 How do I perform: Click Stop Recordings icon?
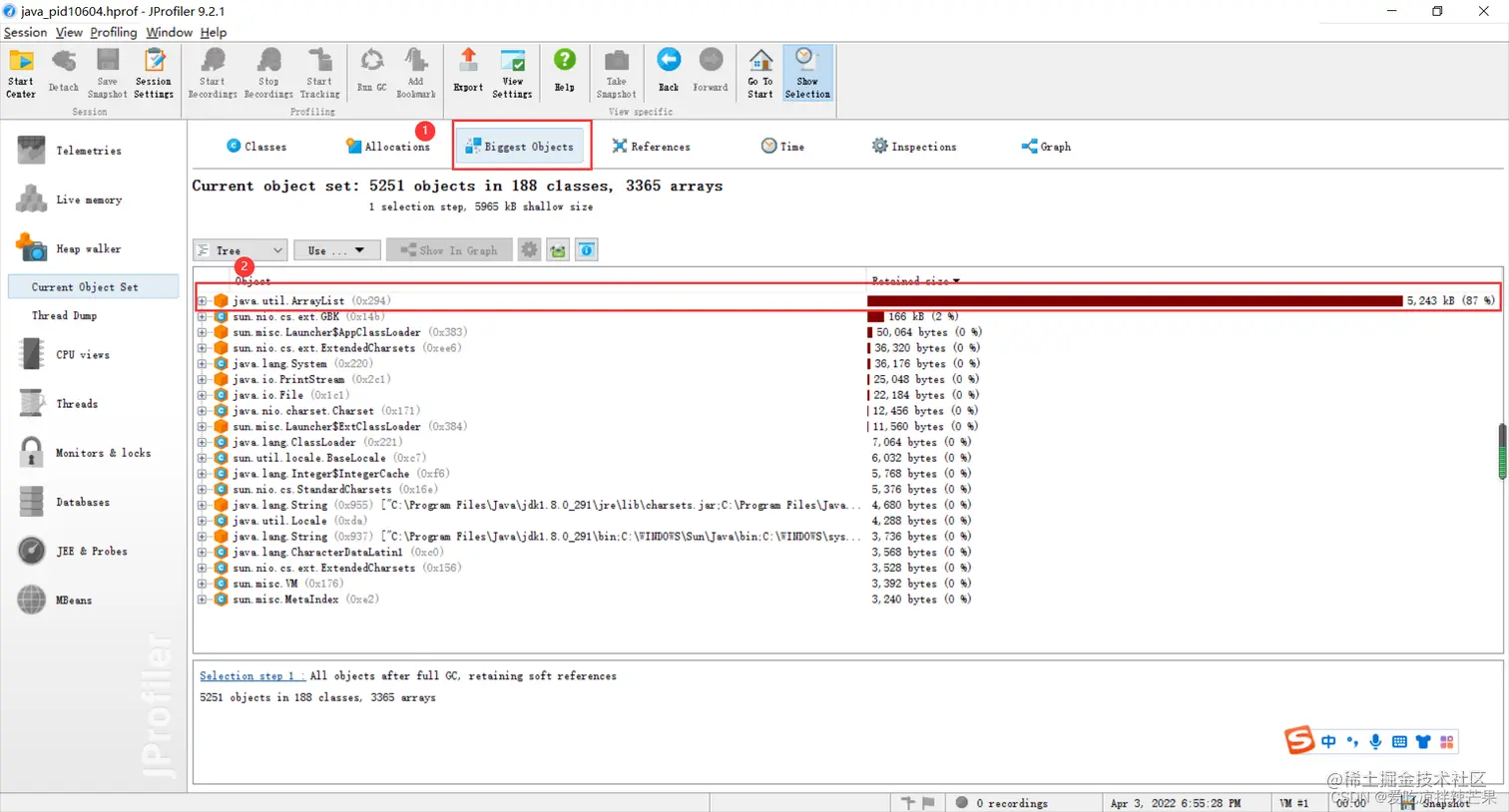pos(268,73)
